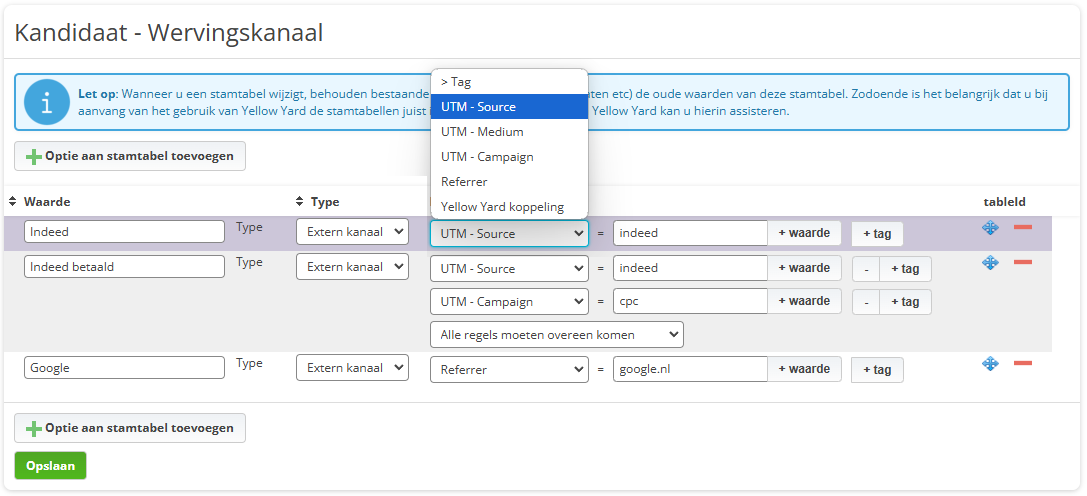Click the Waarde field containing 'Google'
Screen dimensions: 1087x496
(x=124, y=368)
